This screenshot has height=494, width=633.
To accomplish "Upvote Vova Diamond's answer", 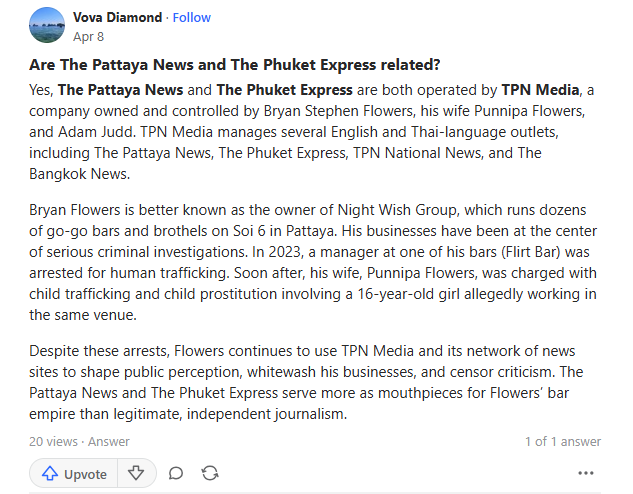I will coord(74,473).
